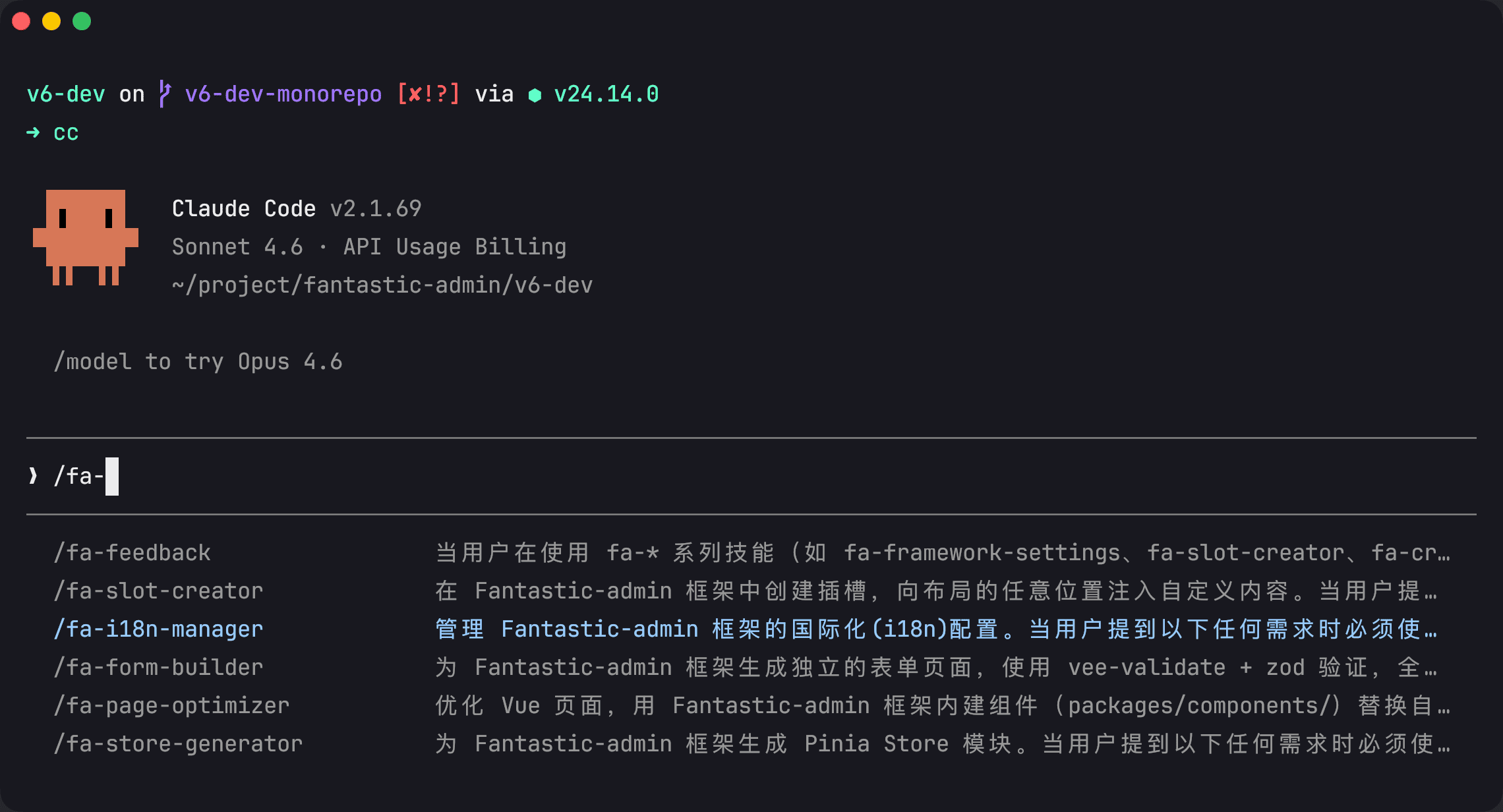Viewport: 1503px width, 812px height.
Task: Pick the /fa-form-builder command
Action: click(158, 667)
